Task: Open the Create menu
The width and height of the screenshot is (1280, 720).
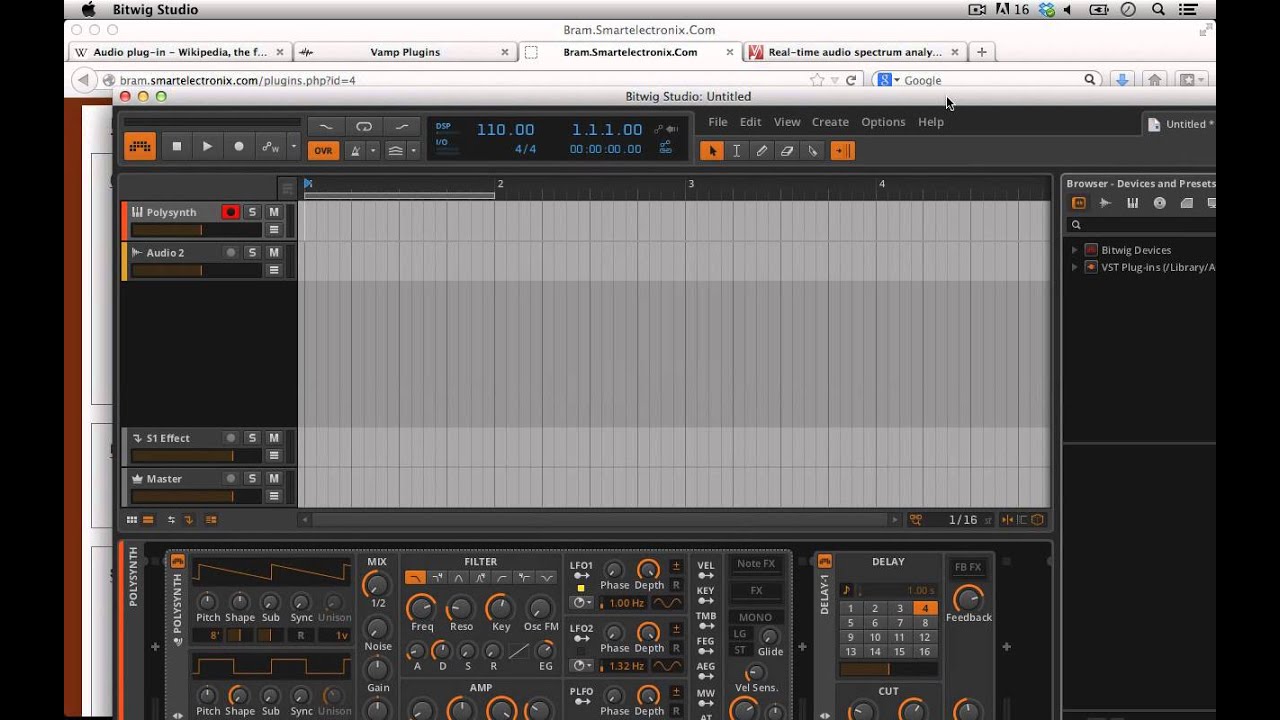Action: (830, 122)
